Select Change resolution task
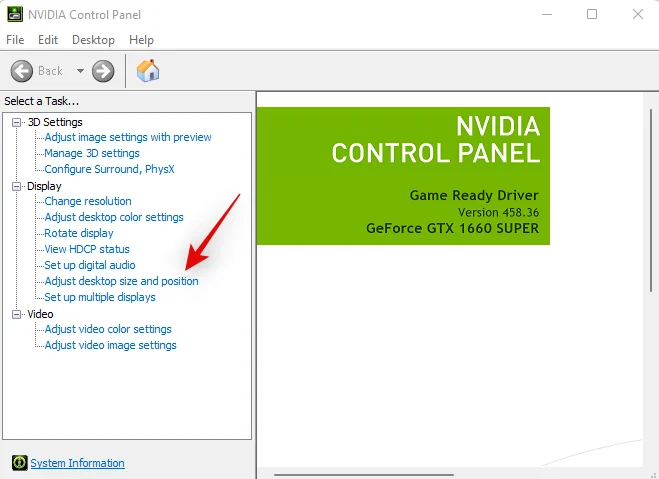The width and height of the screenshot is (659, 479). [88, 201]
